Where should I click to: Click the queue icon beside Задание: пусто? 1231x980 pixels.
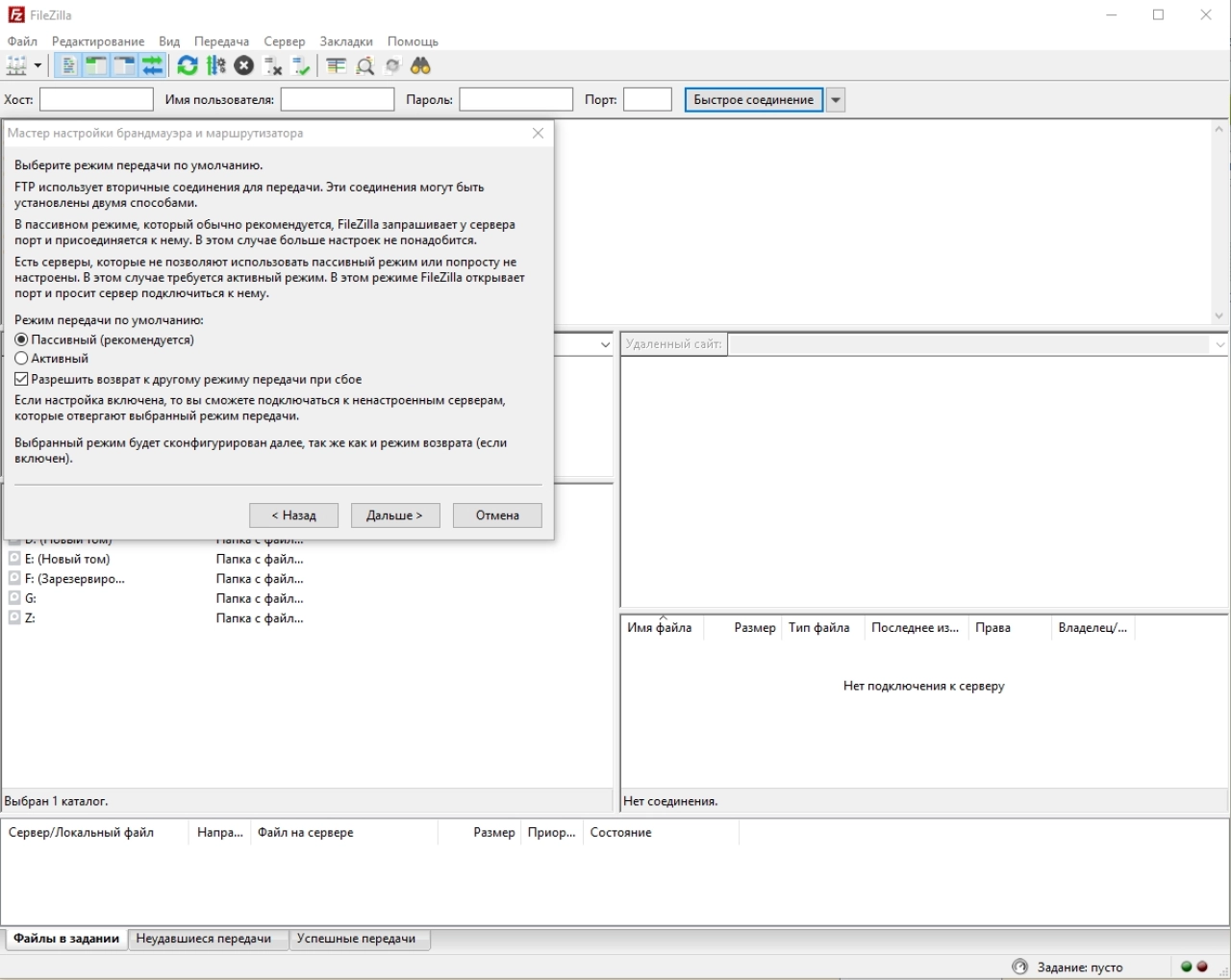click(1020, 967)
